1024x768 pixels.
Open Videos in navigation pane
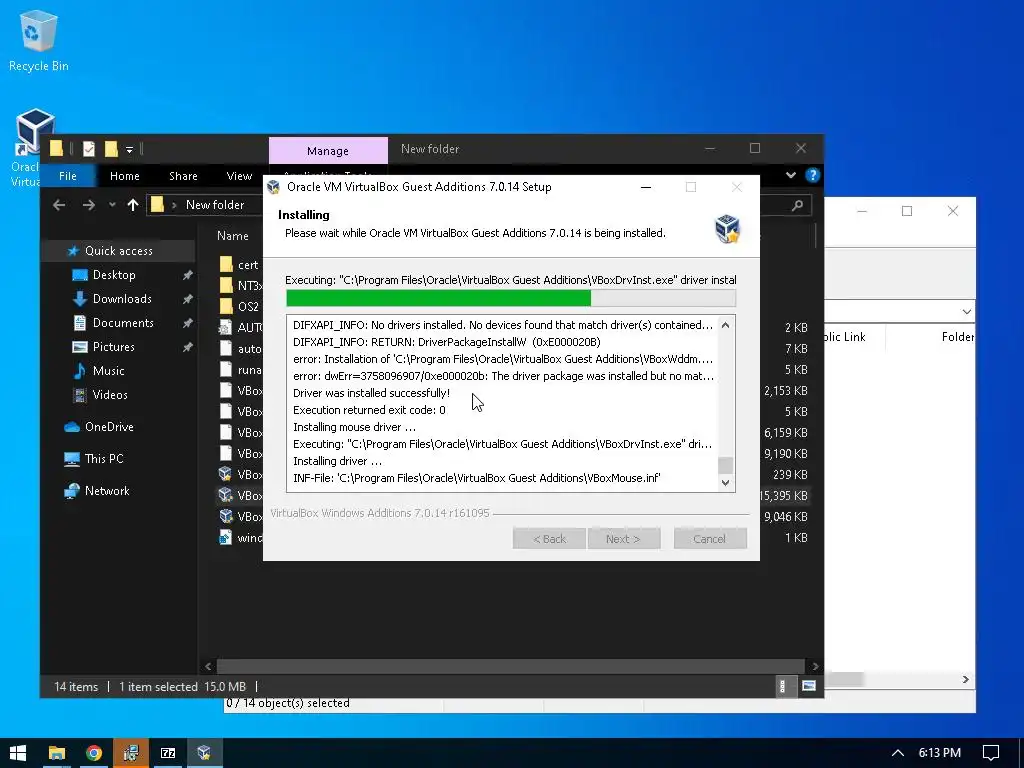pos(110,395)
